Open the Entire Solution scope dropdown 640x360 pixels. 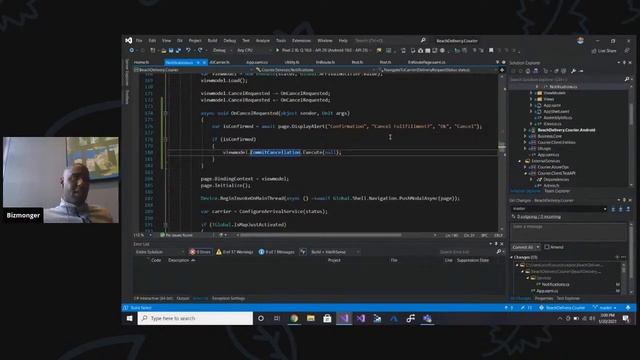click(x=160, y=252)
